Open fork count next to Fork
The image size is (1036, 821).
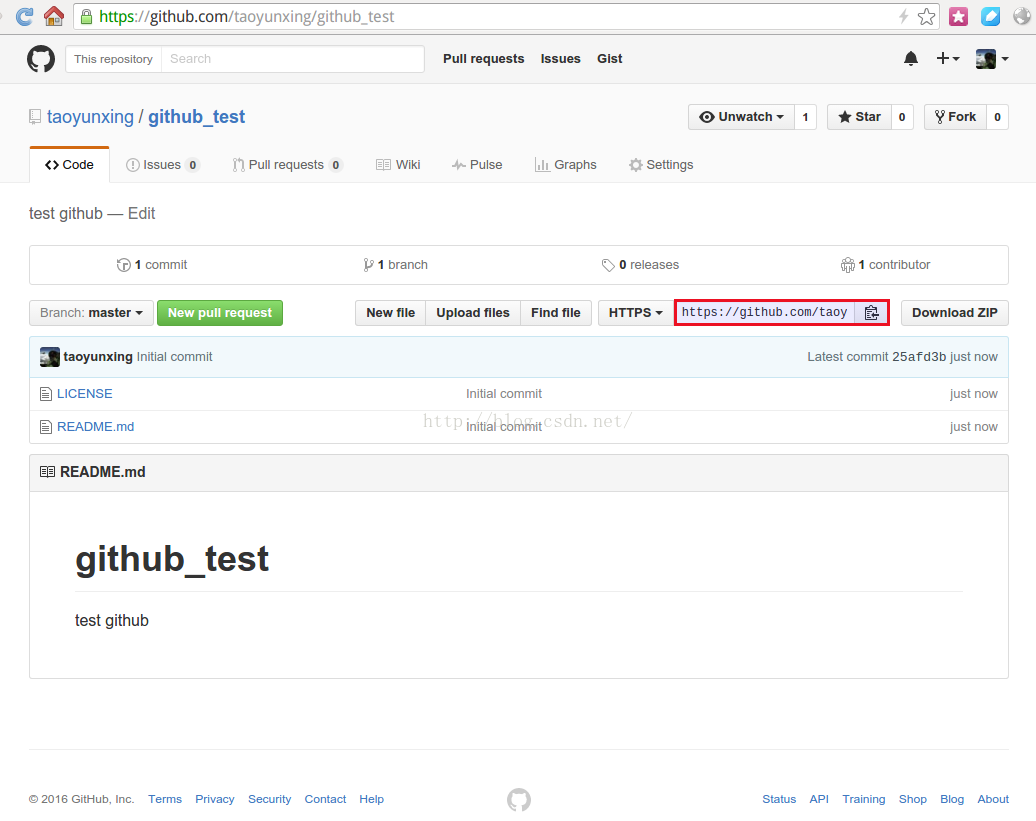pyautogui.click(x=997, y=117)
